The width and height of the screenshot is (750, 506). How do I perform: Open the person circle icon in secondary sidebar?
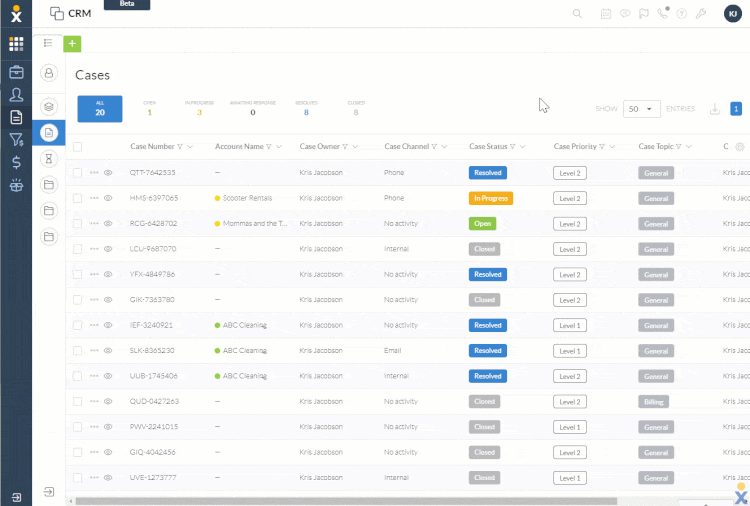click(x=49, y=73)
